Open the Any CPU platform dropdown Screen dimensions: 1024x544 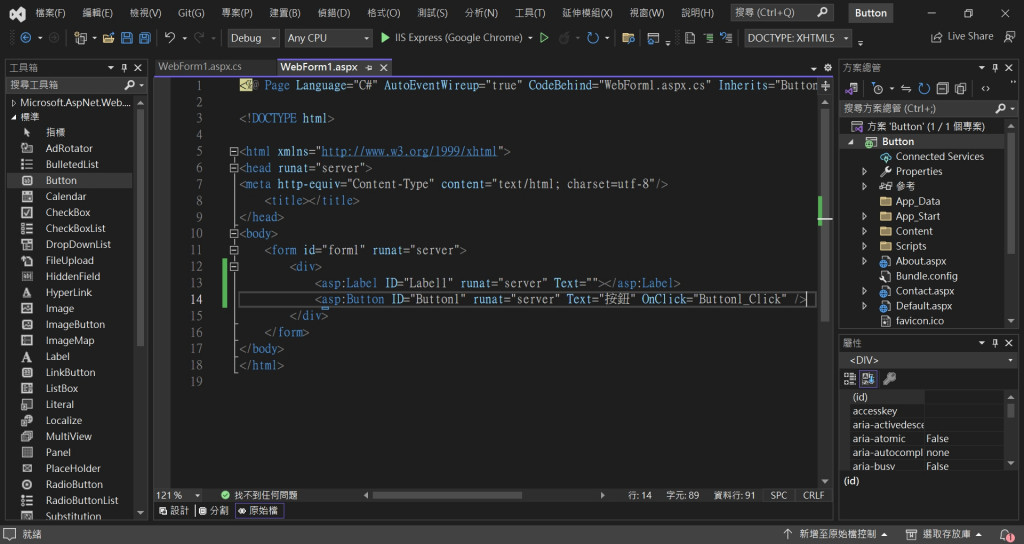(328, 38)
